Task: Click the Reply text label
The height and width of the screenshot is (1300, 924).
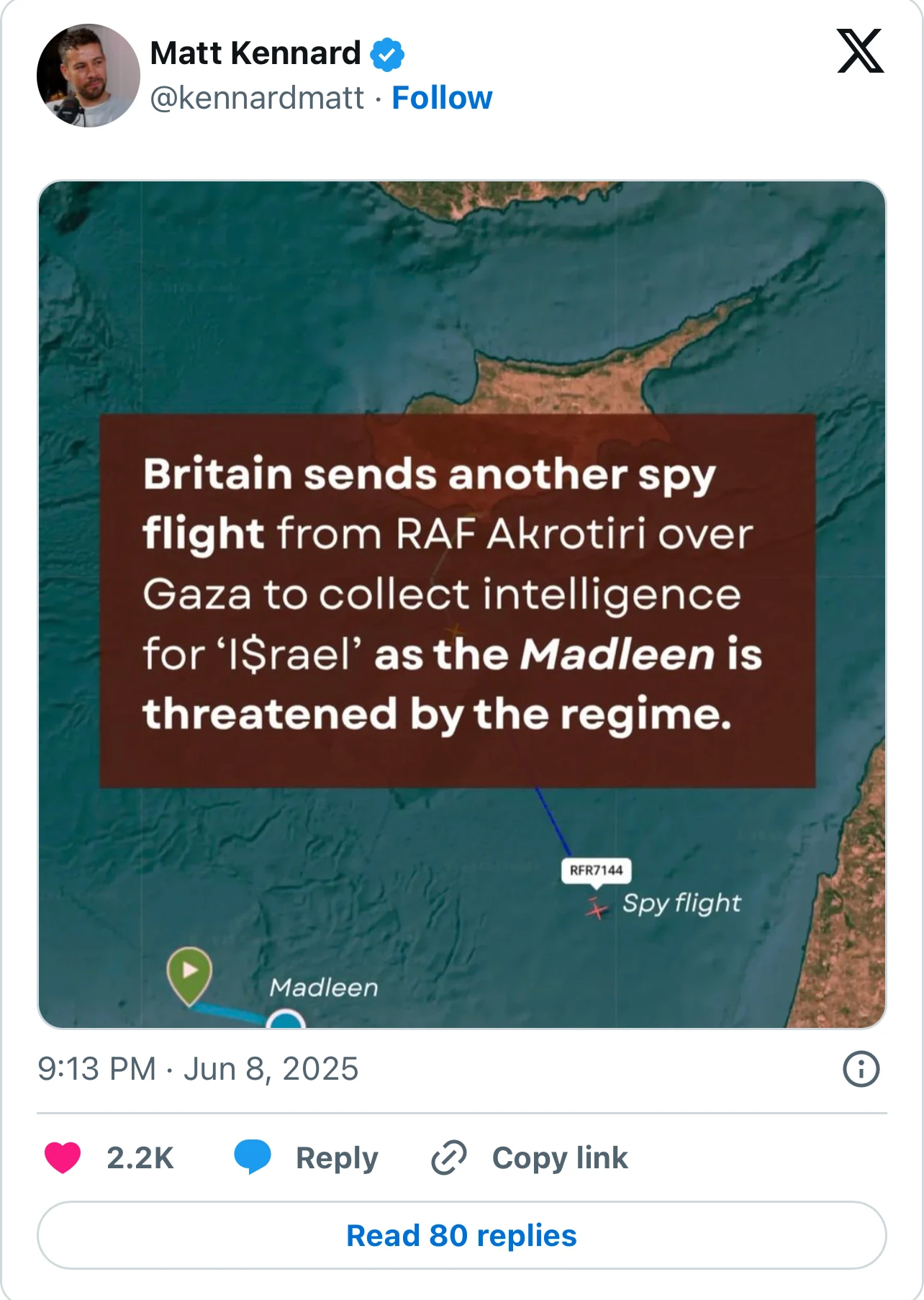Action: 337,1158
